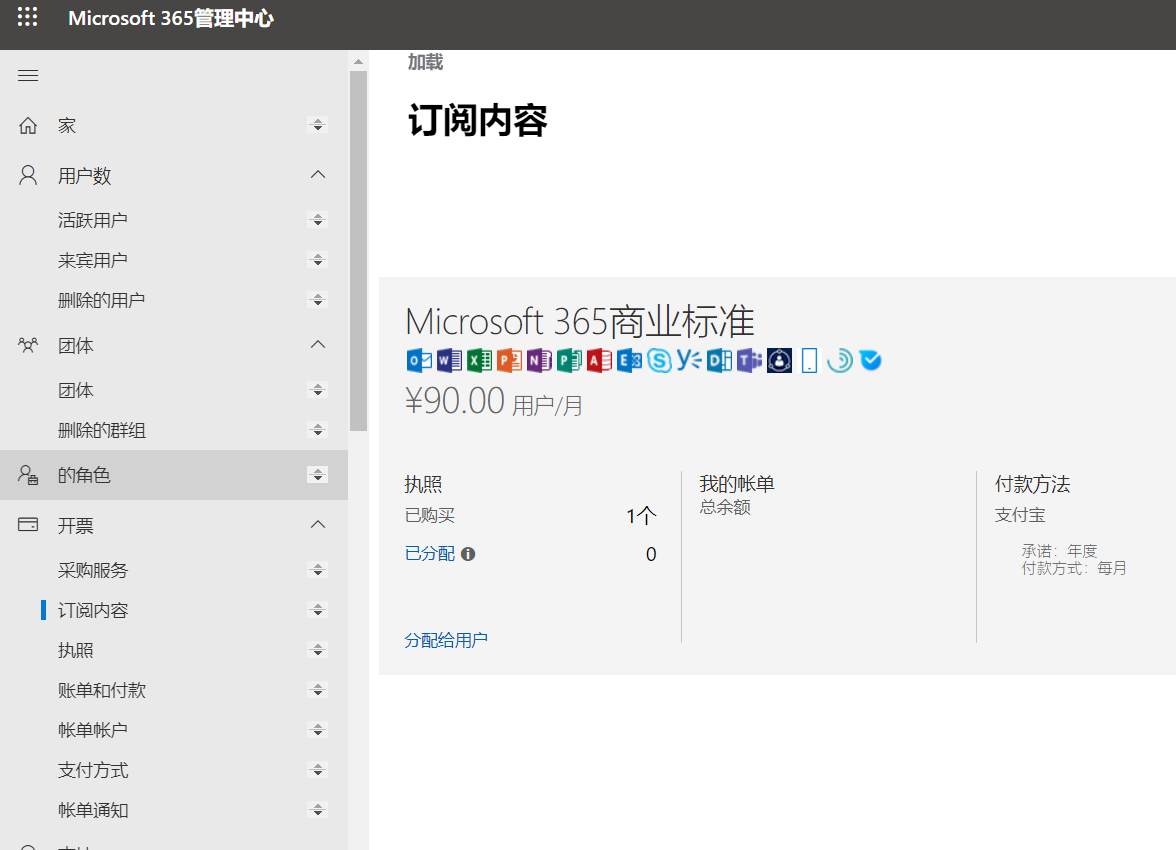Image resolution: width=1176 pixels, height=850 pixels.
Task: Click the Yammer app icon
Action: tap(689, 361)
